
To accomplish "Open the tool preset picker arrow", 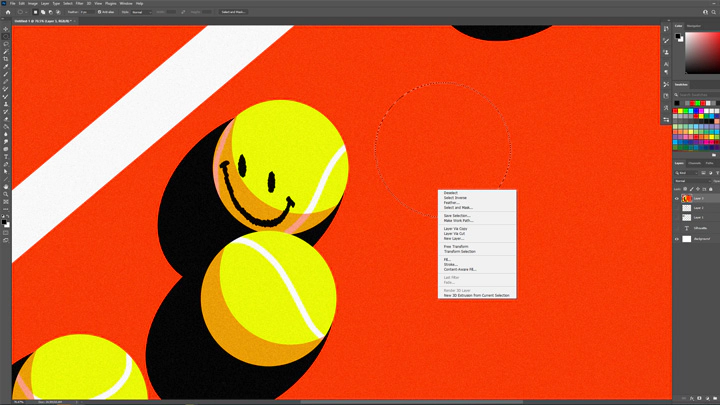I will tap(26, 12).
